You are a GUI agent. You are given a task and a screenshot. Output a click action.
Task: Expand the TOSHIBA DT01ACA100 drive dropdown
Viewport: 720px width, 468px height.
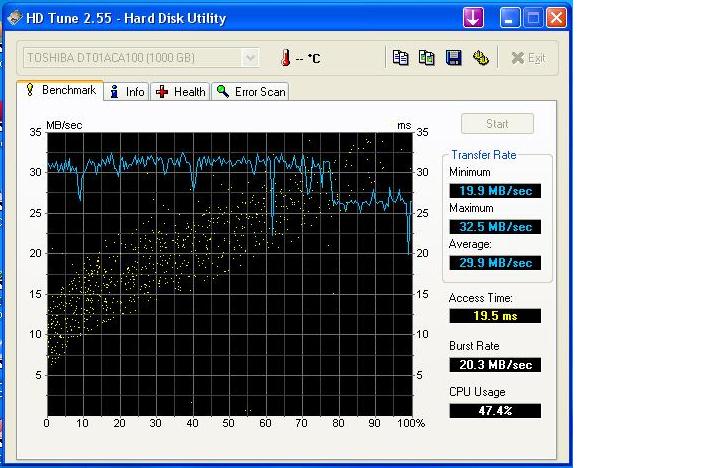(x=250, y=58)
